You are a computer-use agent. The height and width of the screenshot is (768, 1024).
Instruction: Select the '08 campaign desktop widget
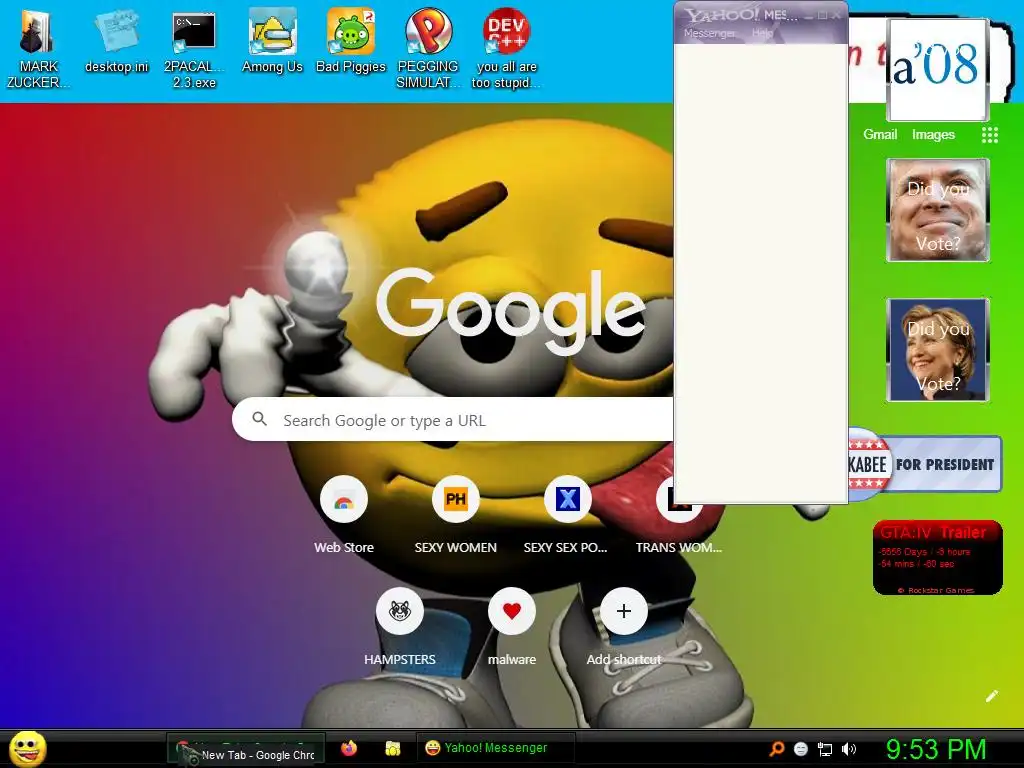click(936, 69)
